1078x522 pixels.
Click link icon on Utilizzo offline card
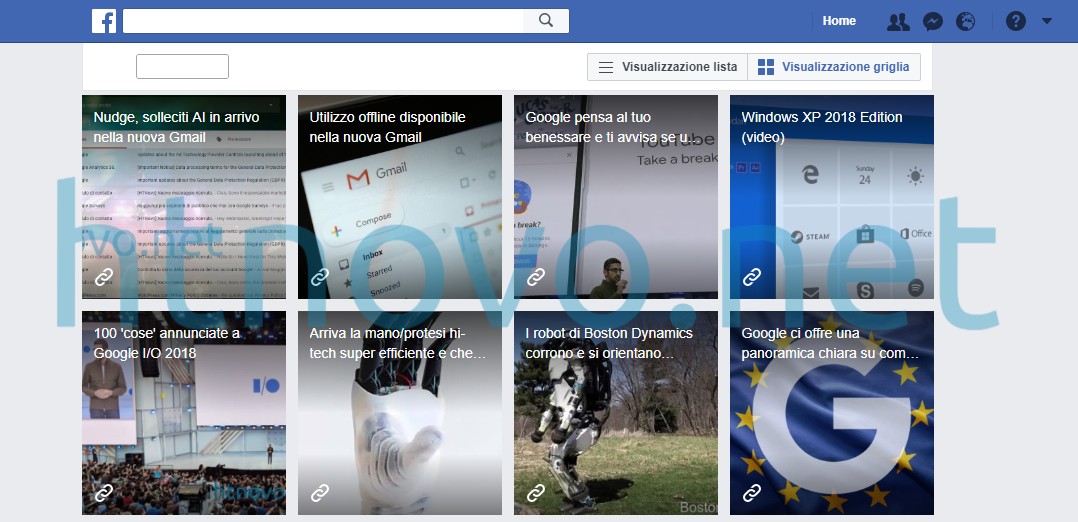point(320,277)
